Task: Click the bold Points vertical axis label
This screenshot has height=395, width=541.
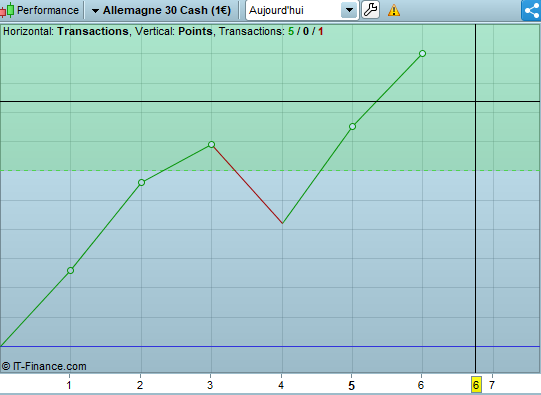Action: click(x=195, y=31)
